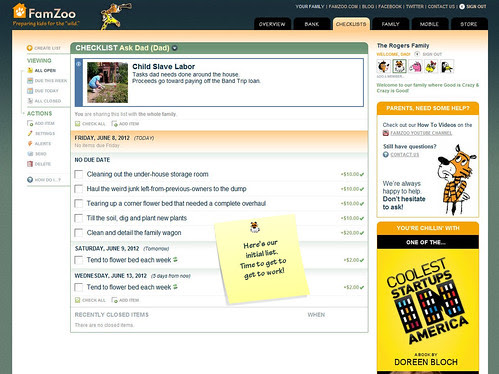Click the top Add Item icon below sharing note
The height and width of the screenshot is (374, 499).
click(115, 124)
